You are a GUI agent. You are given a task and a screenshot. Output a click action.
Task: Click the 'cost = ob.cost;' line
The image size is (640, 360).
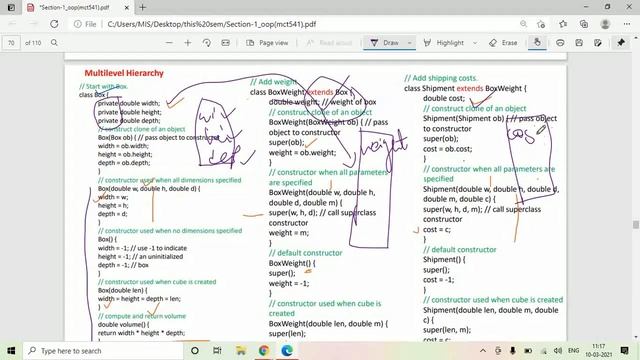click(447, 149)
